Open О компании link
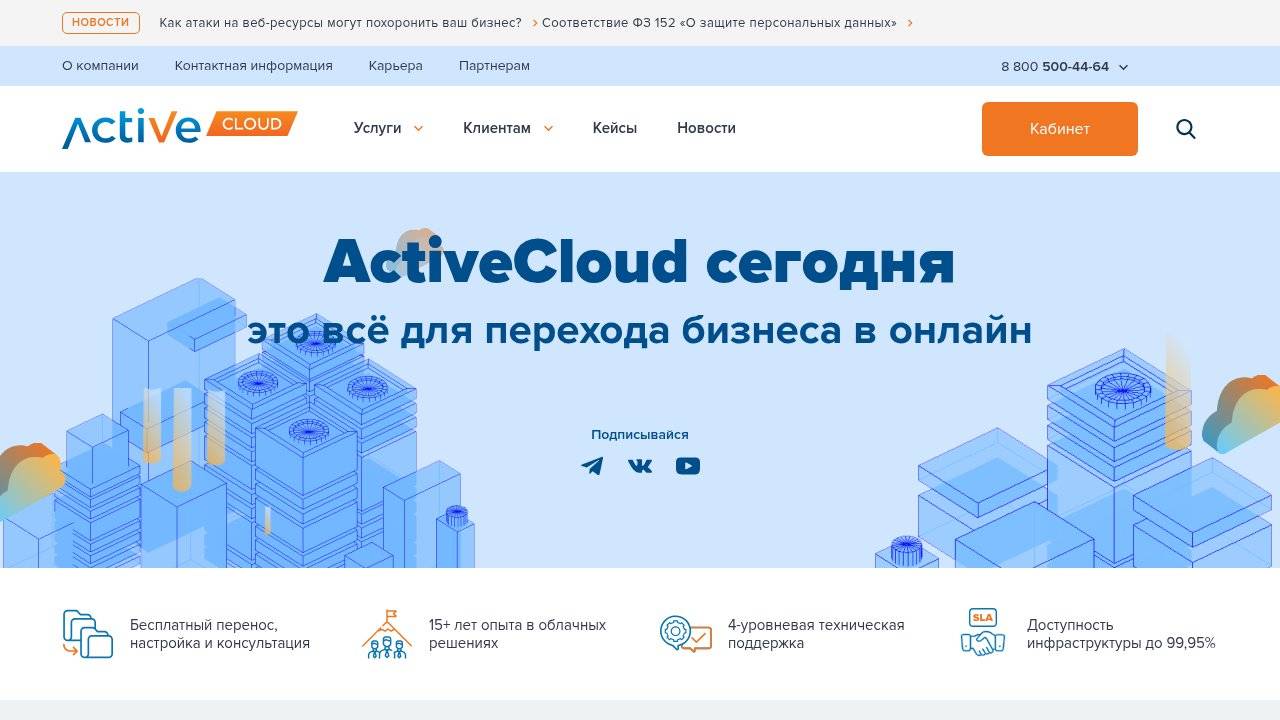This screenshot has width=1280, height=720. [x=100, y=66]
